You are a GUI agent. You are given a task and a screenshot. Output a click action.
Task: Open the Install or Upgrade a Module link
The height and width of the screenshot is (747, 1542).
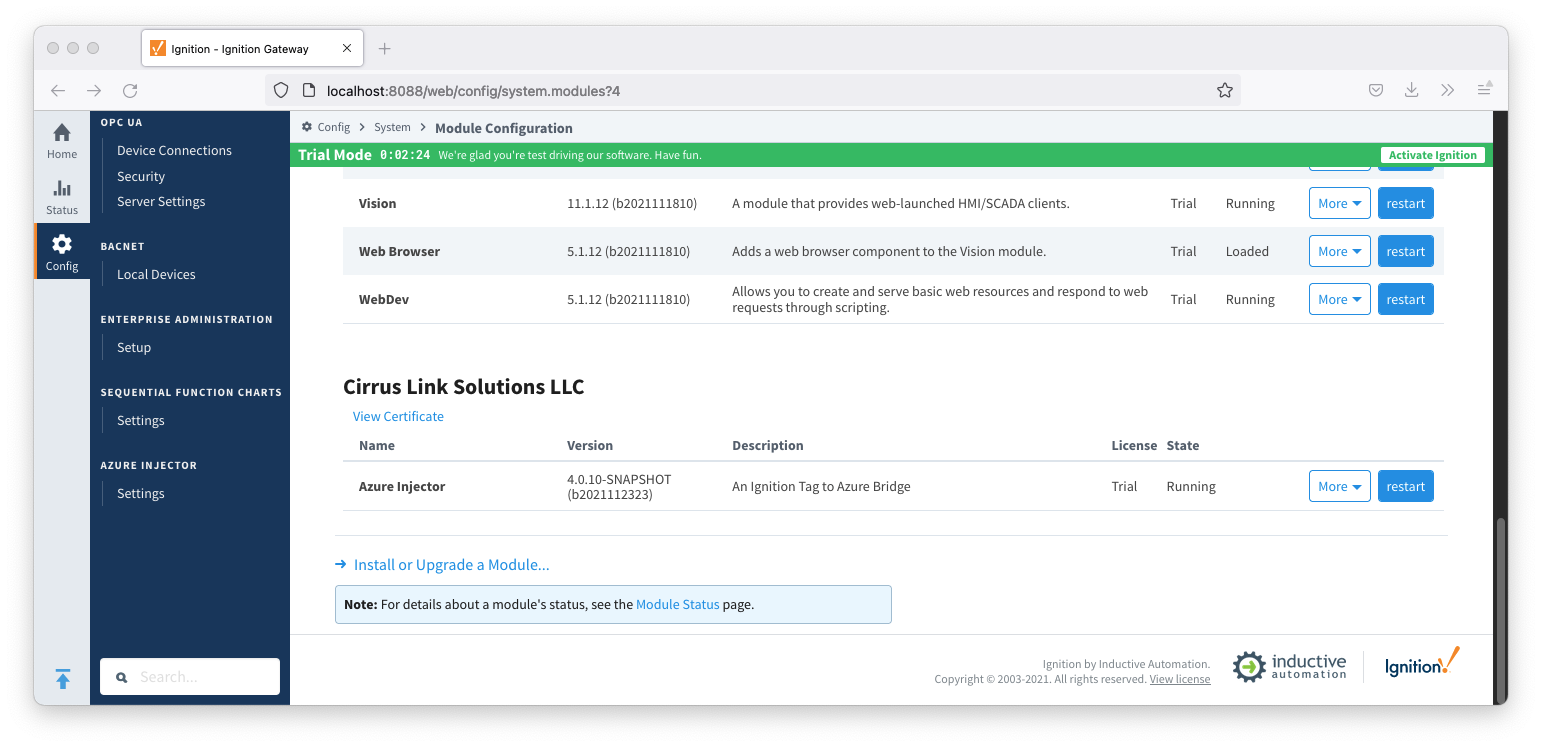451,565
